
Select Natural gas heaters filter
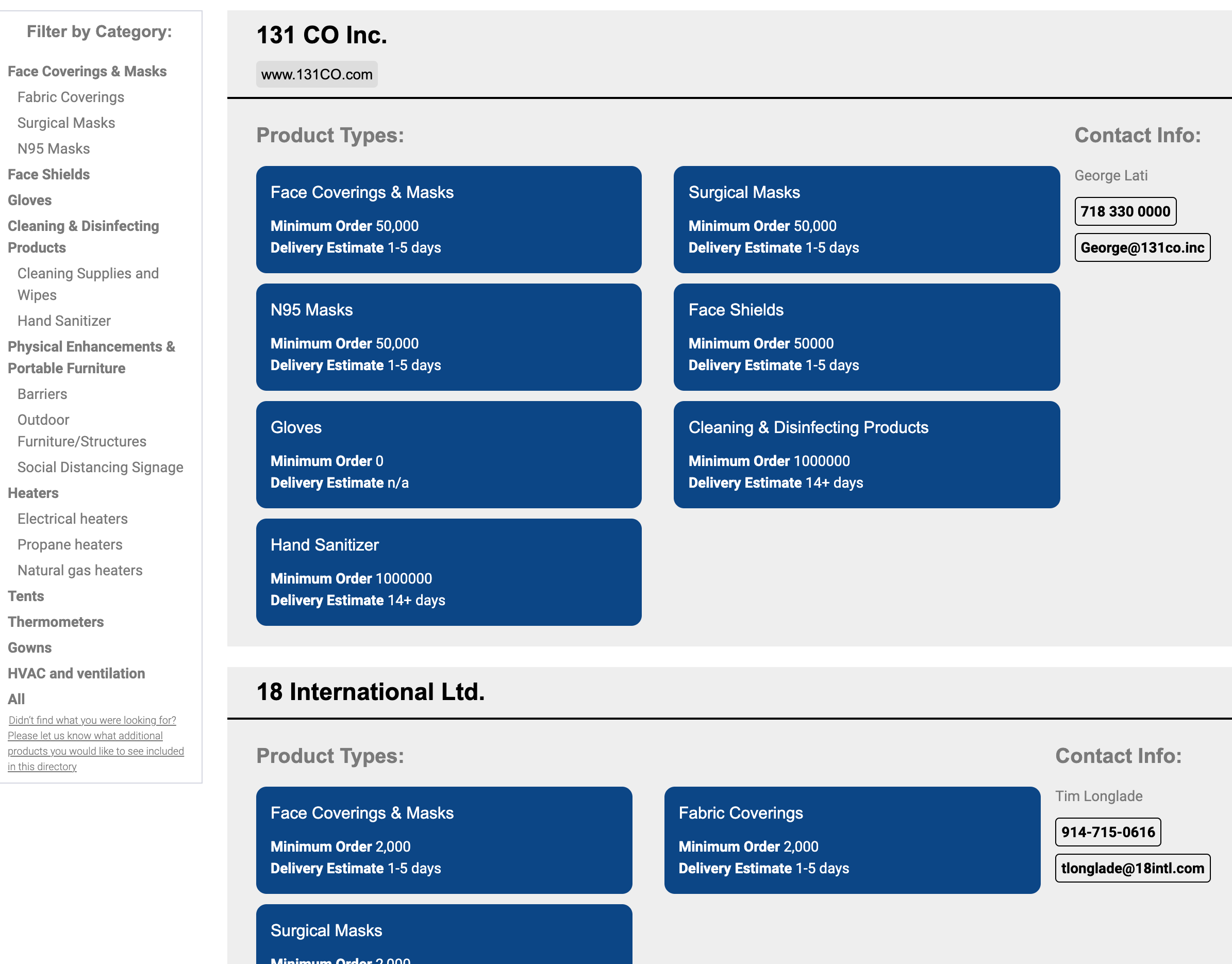80,570
